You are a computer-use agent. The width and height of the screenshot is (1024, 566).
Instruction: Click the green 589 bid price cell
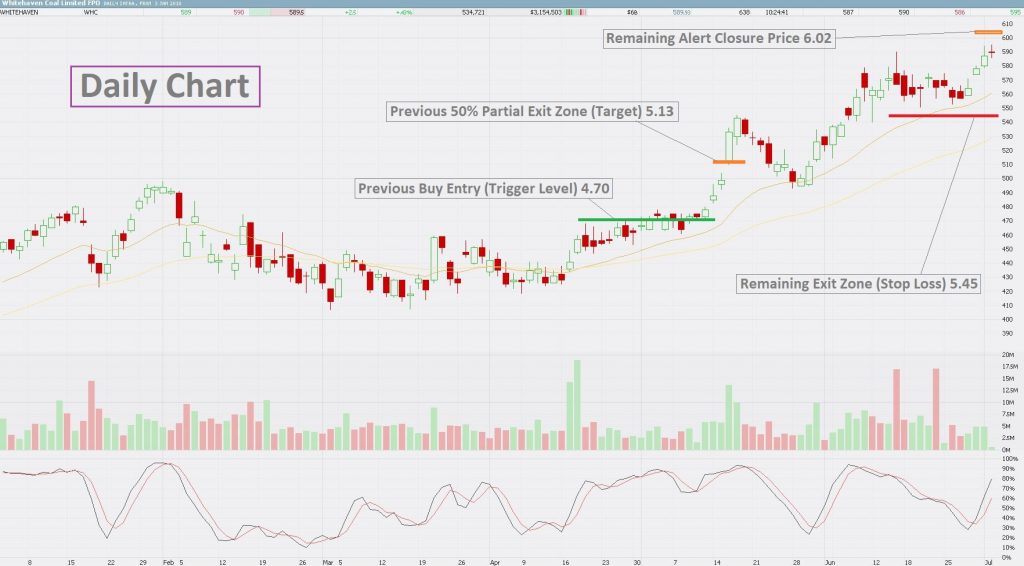[186, 12]
